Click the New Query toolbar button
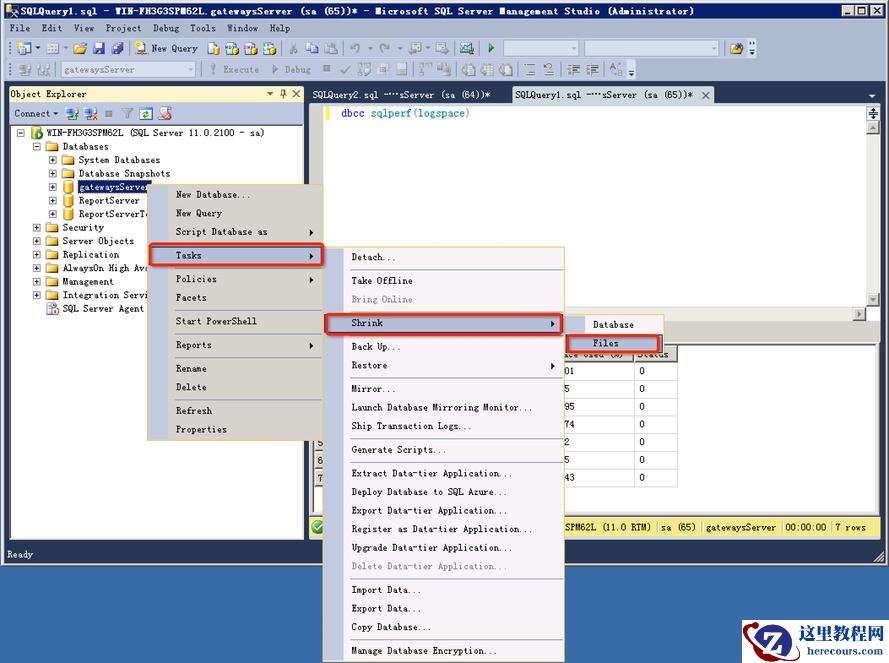 point(166,48)
